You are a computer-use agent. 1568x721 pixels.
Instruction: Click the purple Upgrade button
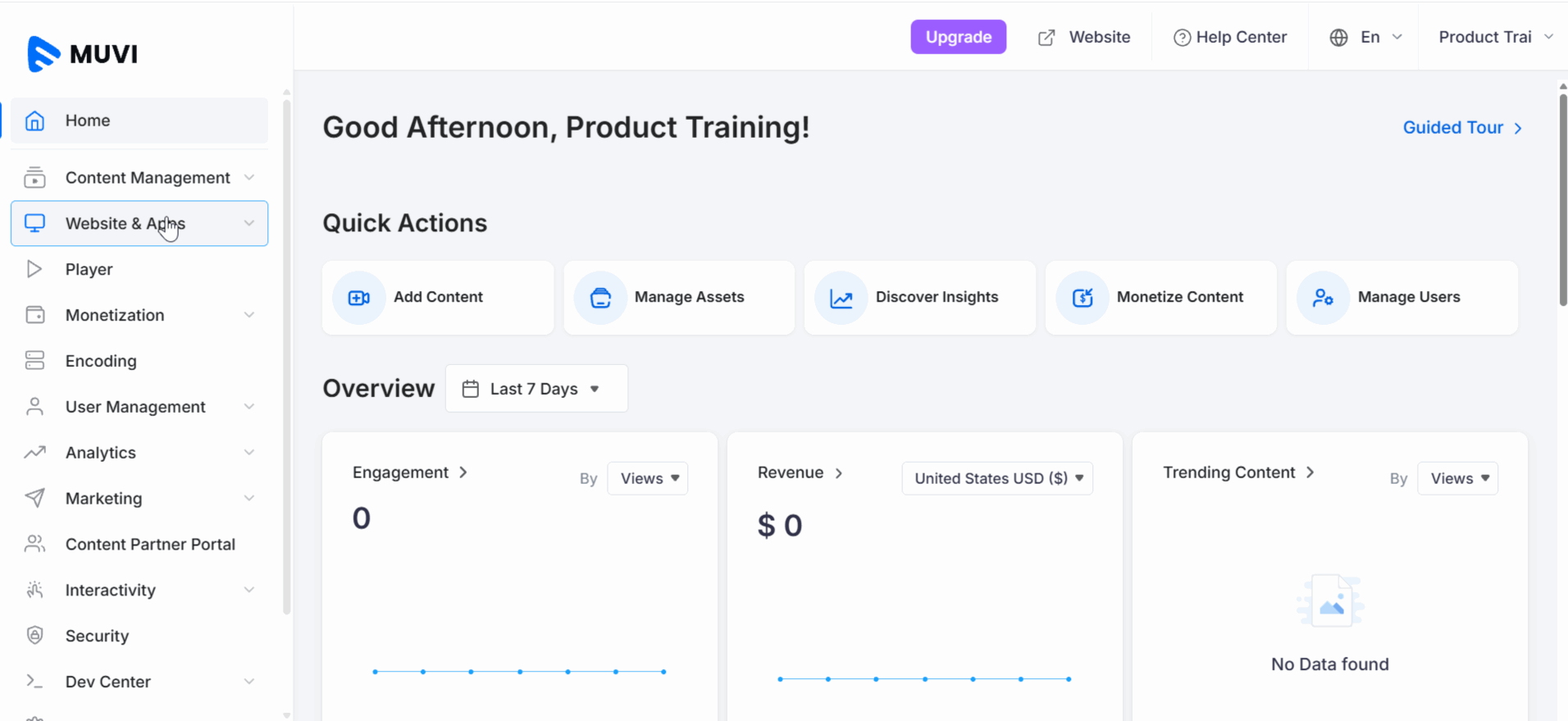pos(958,37)
